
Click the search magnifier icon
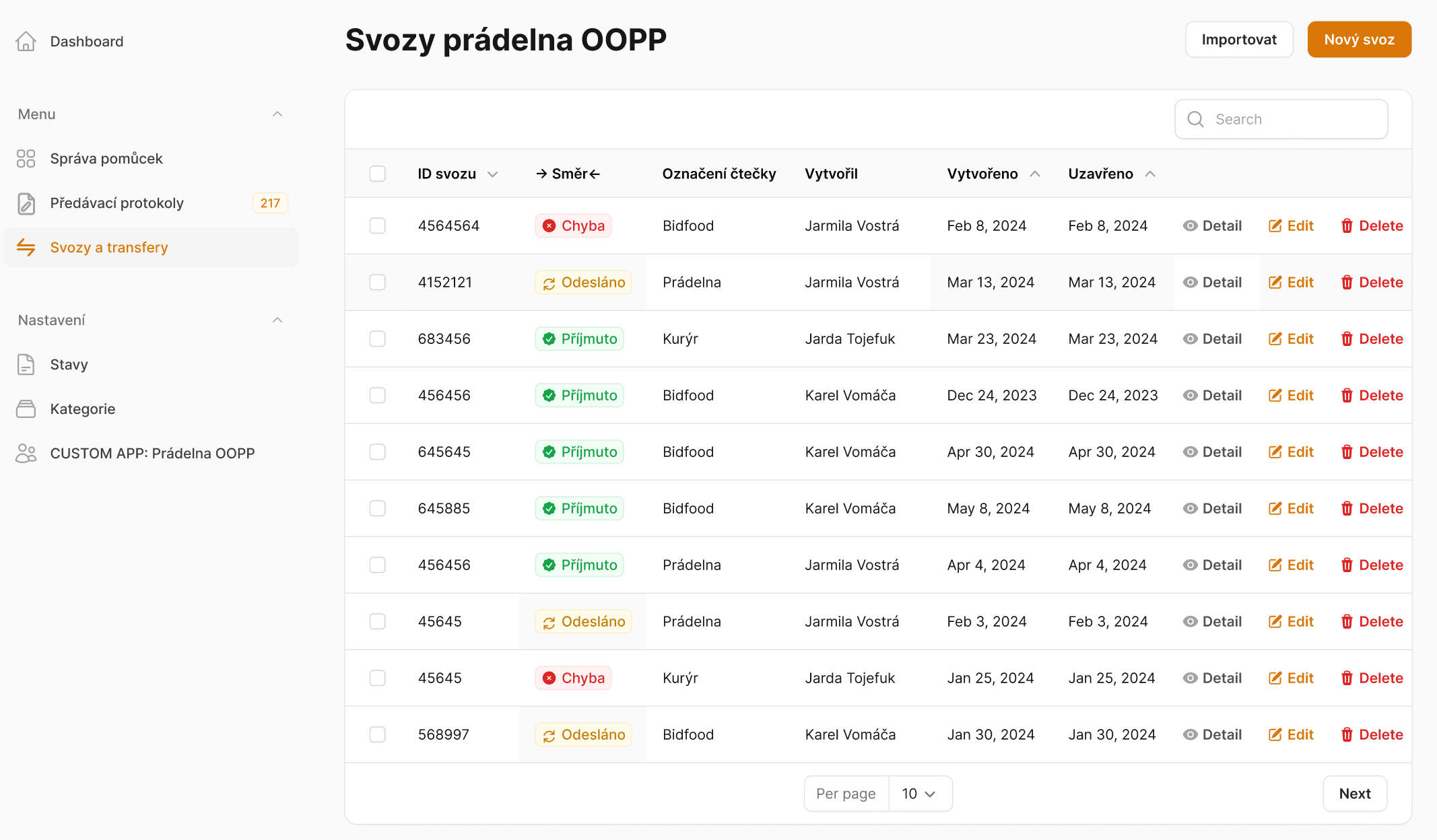(1195, 119)
